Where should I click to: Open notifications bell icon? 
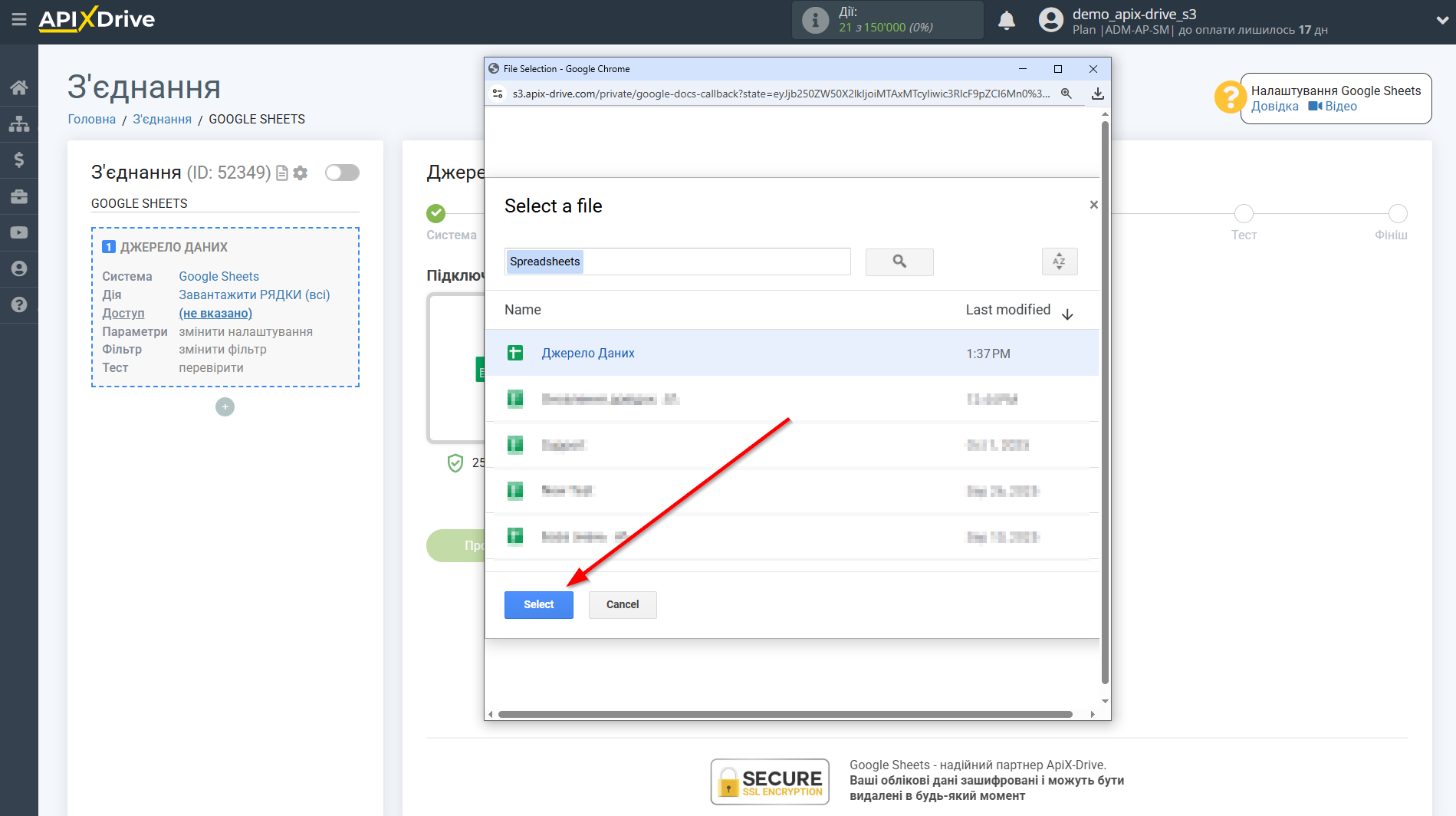[x=1006, y=21]
